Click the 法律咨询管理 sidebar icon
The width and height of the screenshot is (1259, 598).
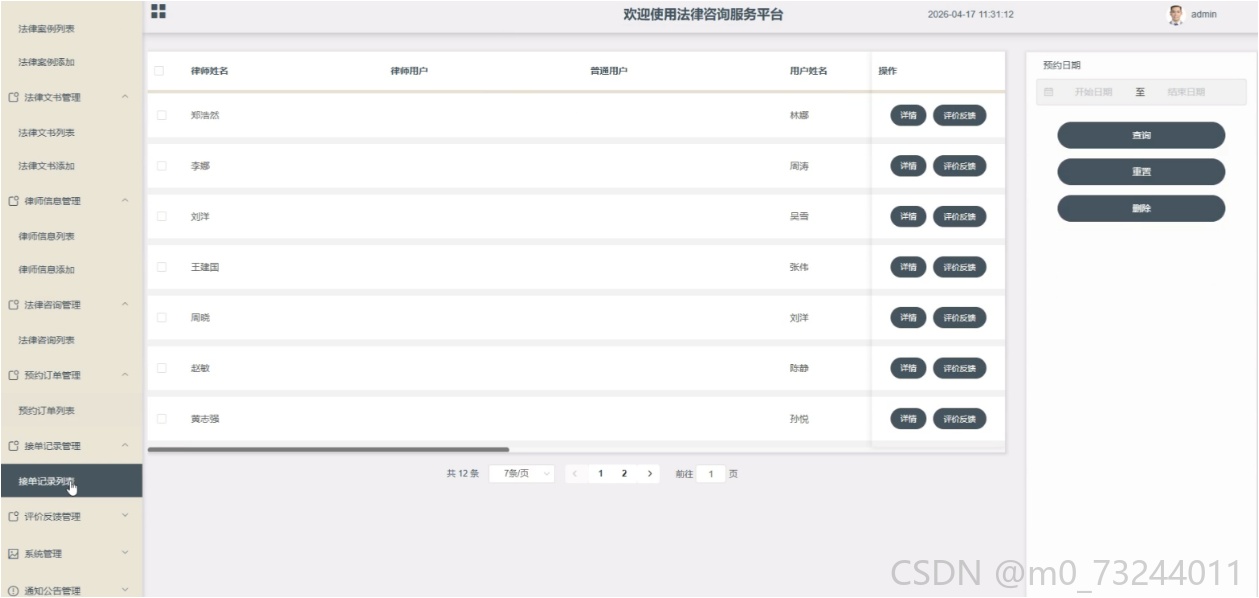click(x=14, y=305)
